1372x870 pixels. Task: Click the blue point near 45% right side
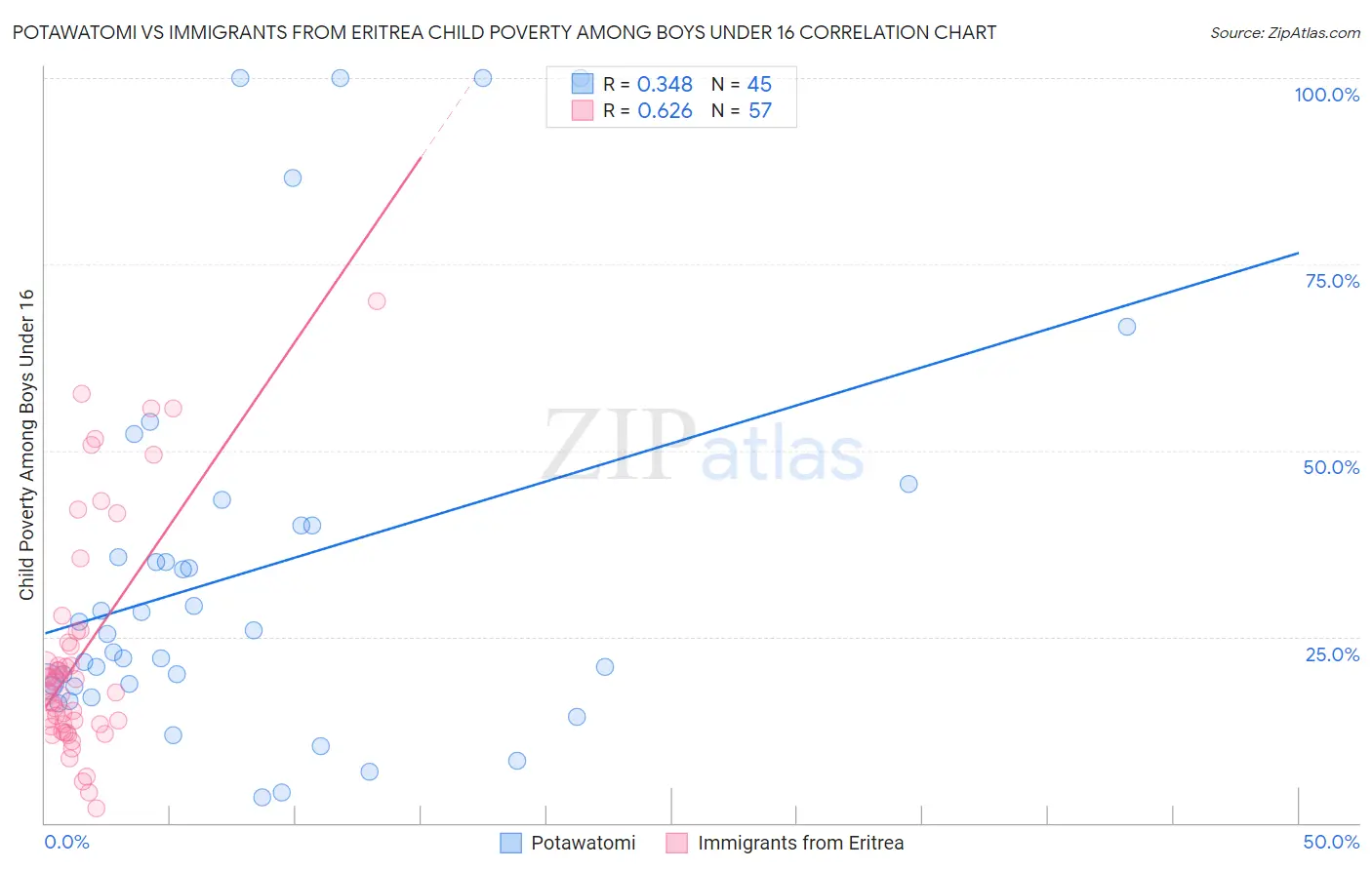pos(908,484)
